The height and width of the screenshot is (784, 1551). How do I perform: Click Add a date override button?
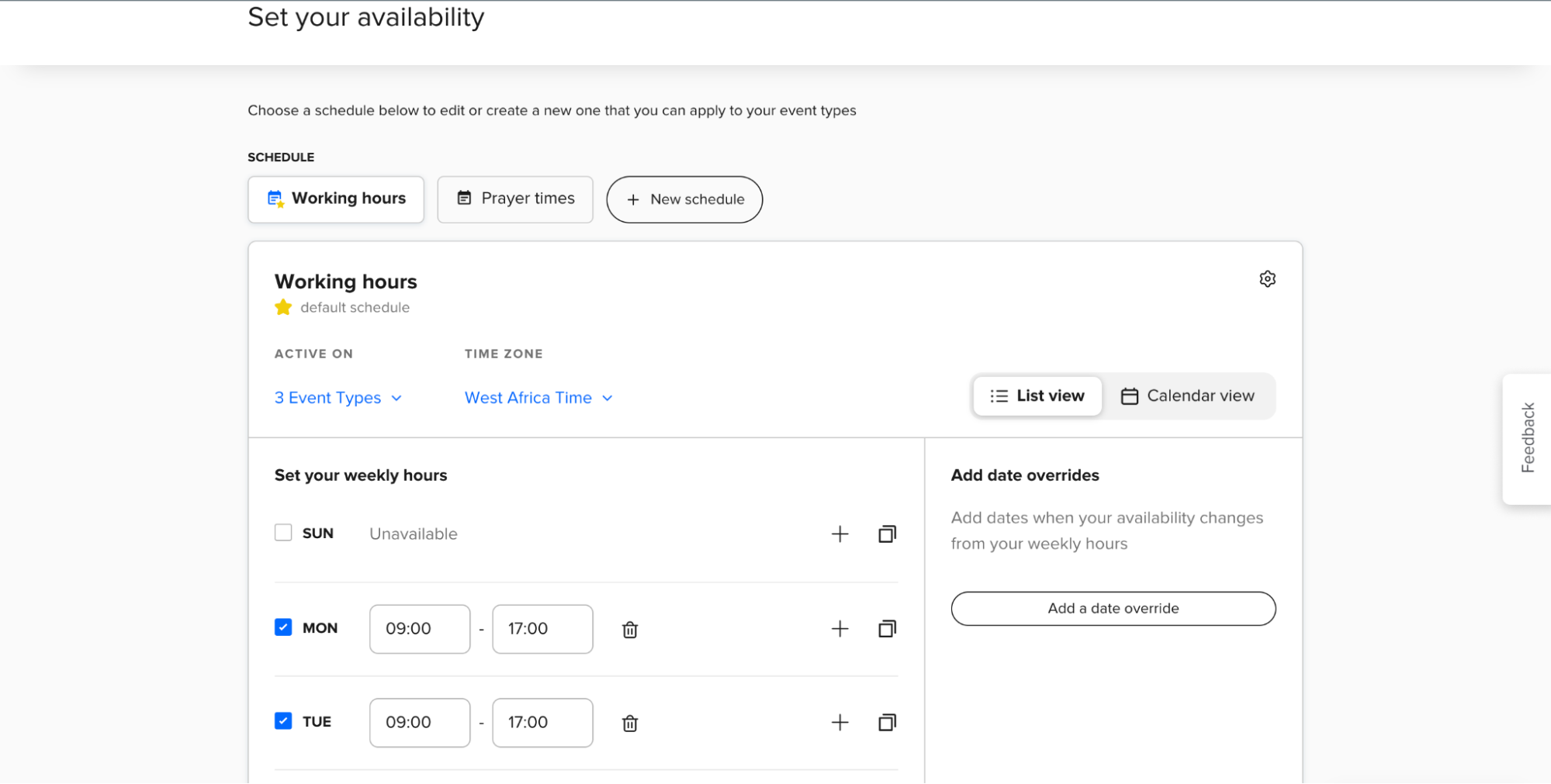(x=1113, y=609)
